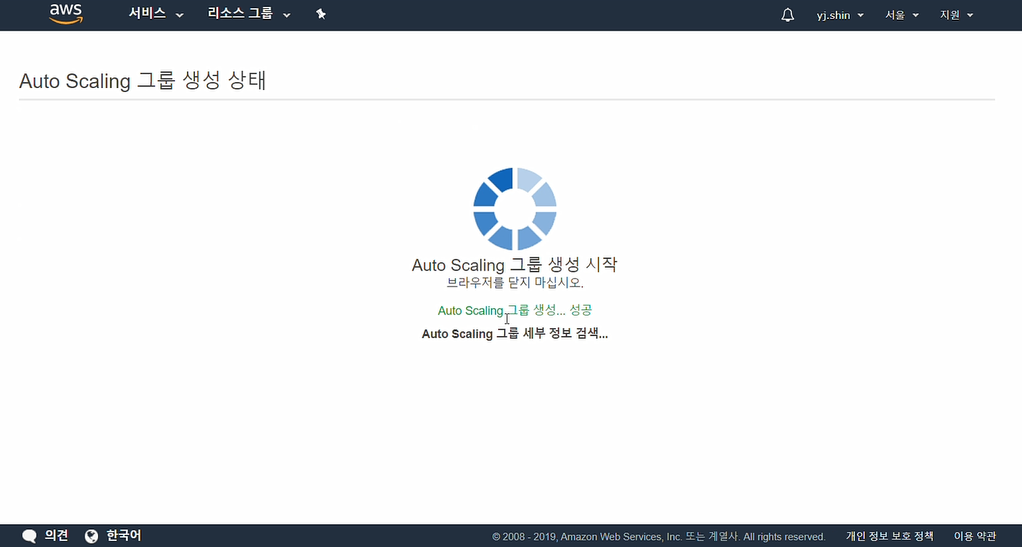Open the 서울 region selector
This screenshot has width=1022, height=547.
pos(901,15)
